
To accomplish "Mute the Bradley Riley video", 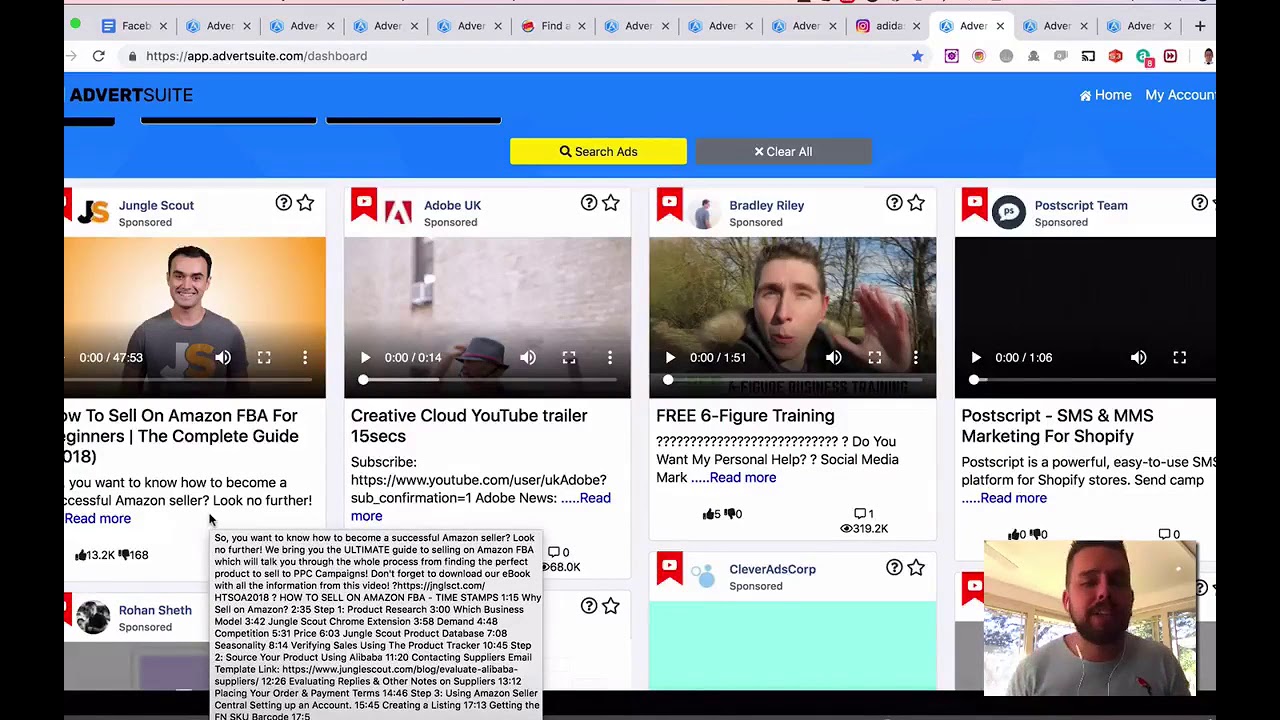I will click(833, 357).
